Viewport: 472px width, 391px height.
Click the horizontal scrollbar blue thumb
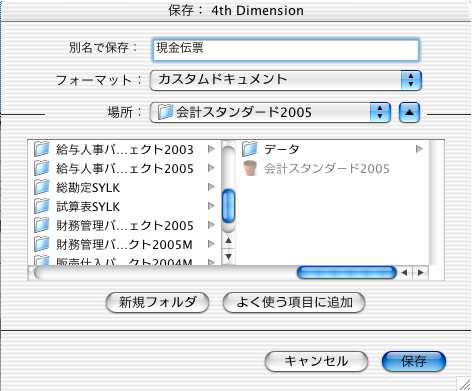pyautogui.click(x=347, y=273)
